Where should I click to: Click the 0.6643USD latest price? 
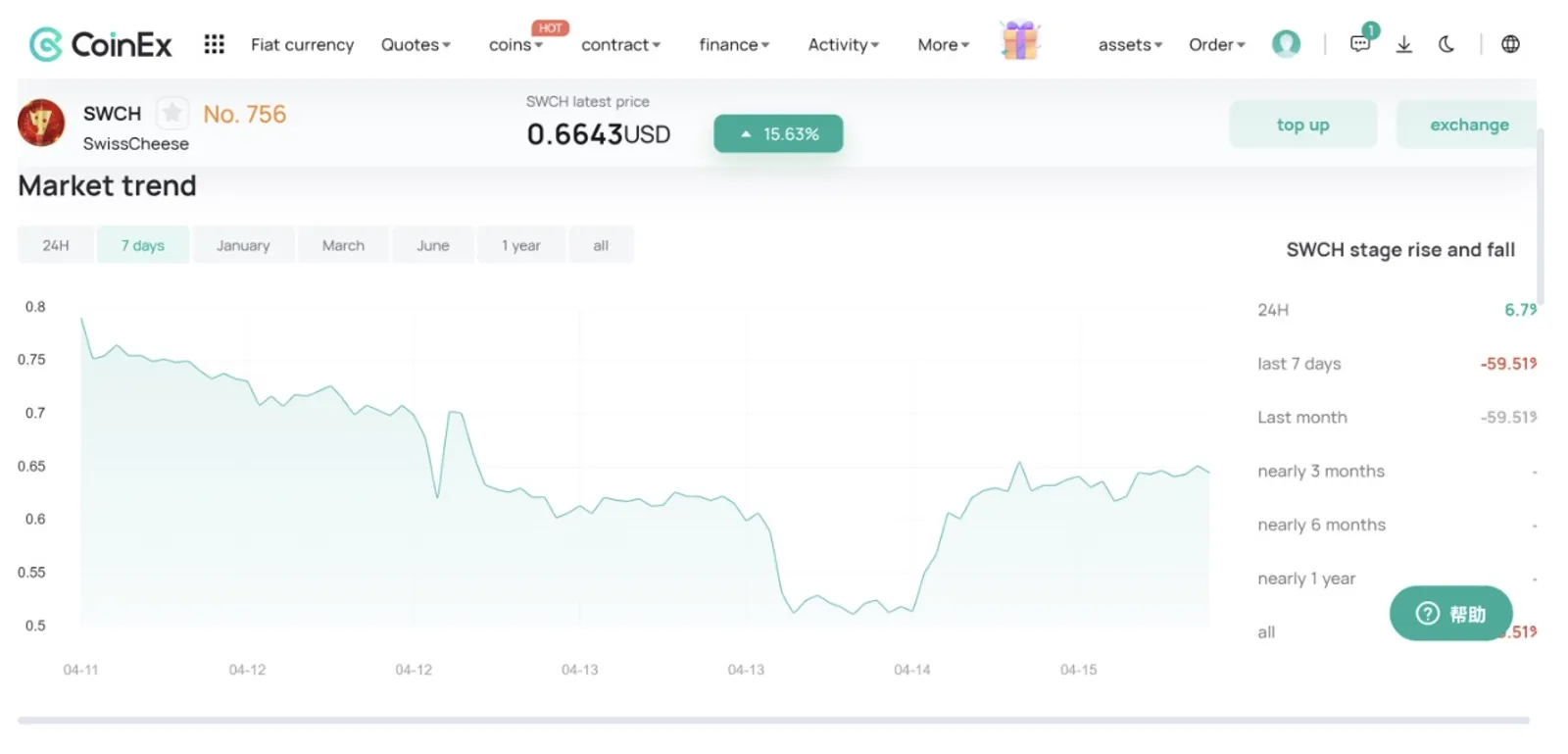(599, 134)
